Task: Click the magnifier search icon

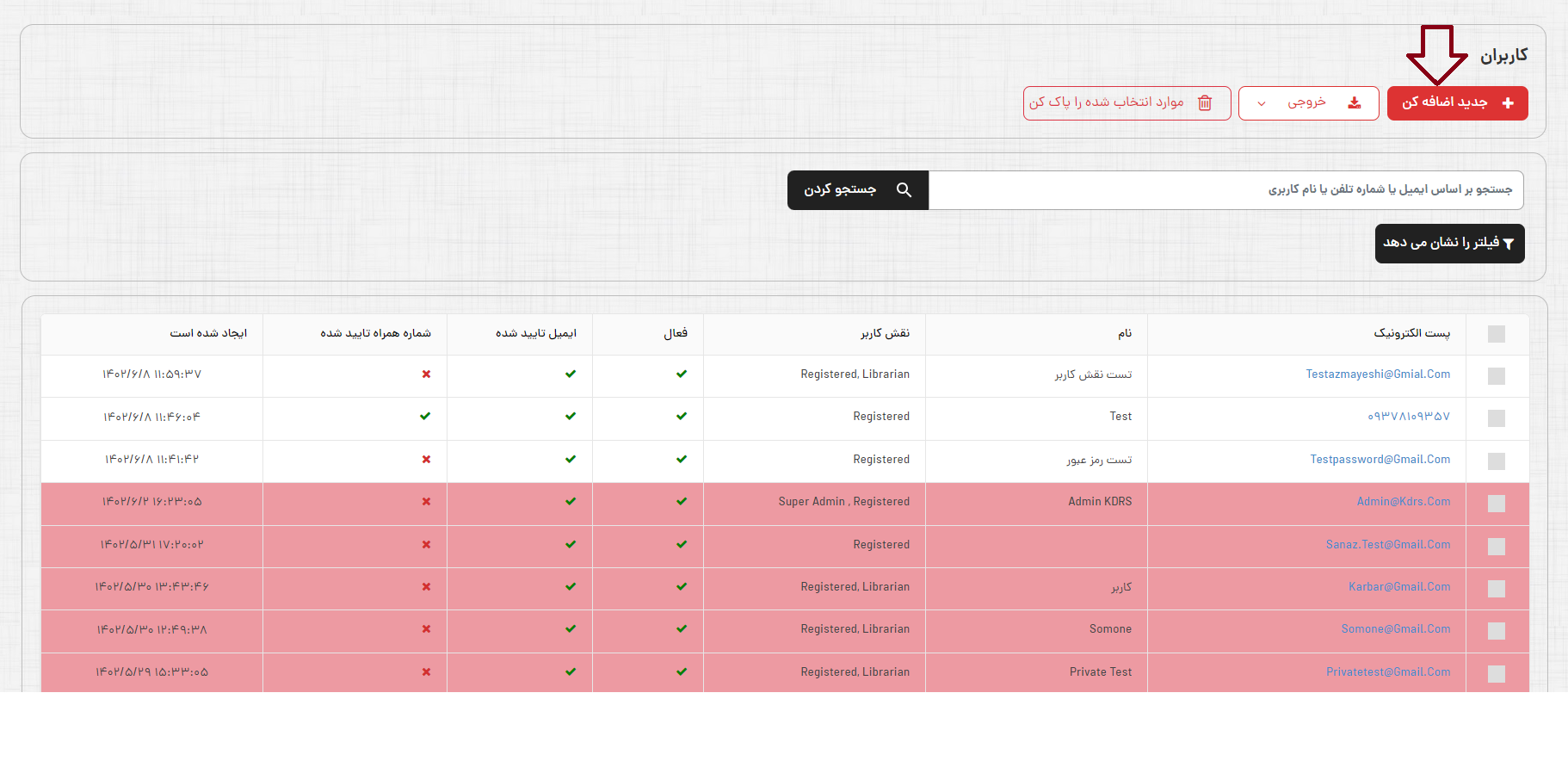Action: pyautogui.click(x=904, y=190)
